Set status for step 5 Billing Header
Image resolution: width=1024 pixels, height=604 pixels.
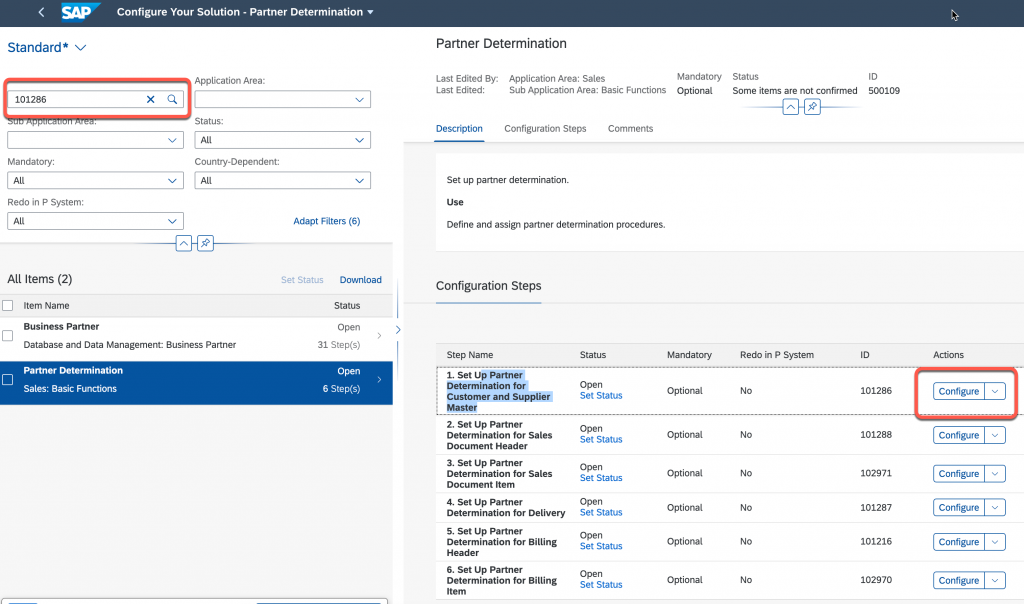pos(601,546)
